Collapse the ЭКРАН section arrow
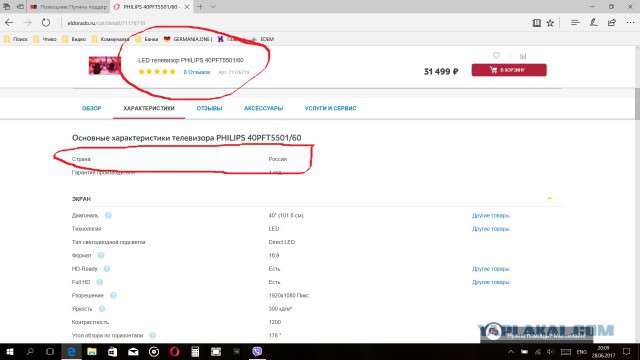This screenshot has width=640, height=360. 549,198
